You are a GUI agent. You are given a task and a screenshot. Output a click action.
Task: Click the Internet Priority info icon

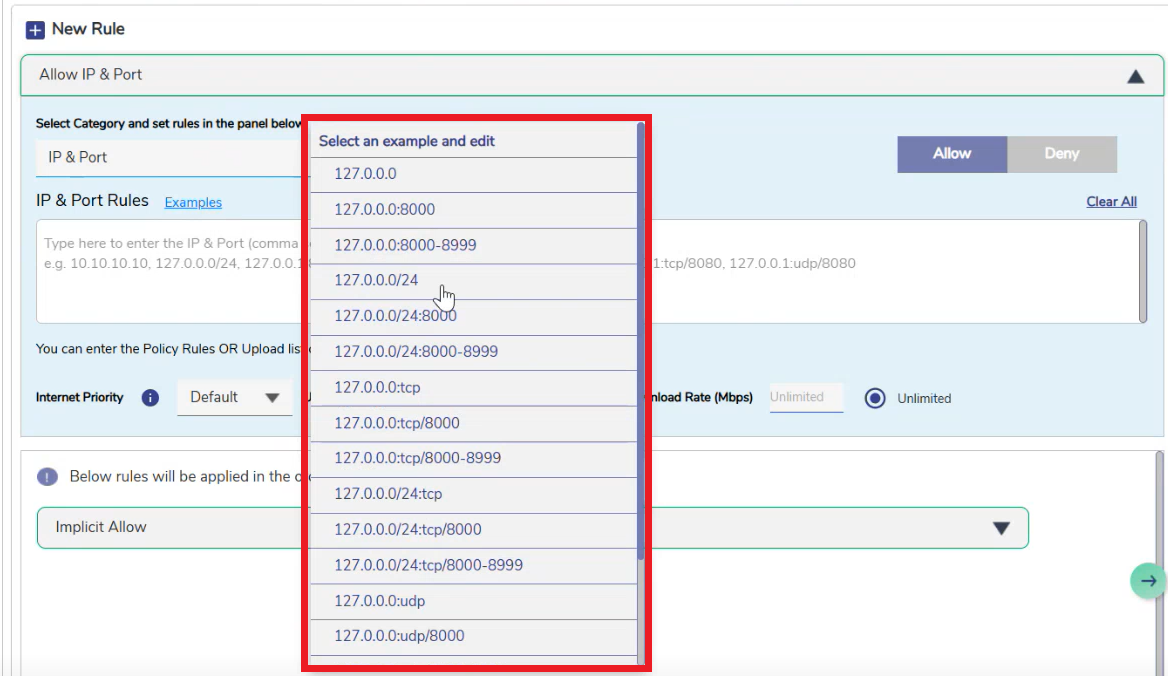coord(150,398)
